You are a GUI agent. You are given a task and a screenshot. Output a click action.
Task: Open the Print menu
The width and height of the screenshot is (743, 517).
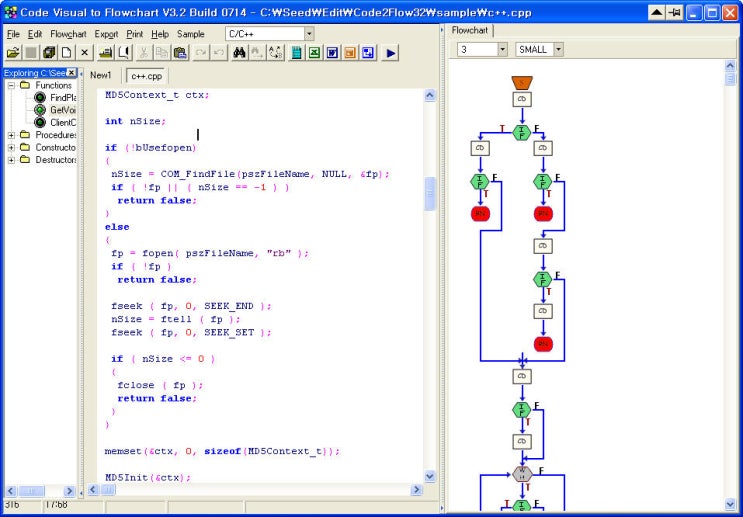pos(135,34)
